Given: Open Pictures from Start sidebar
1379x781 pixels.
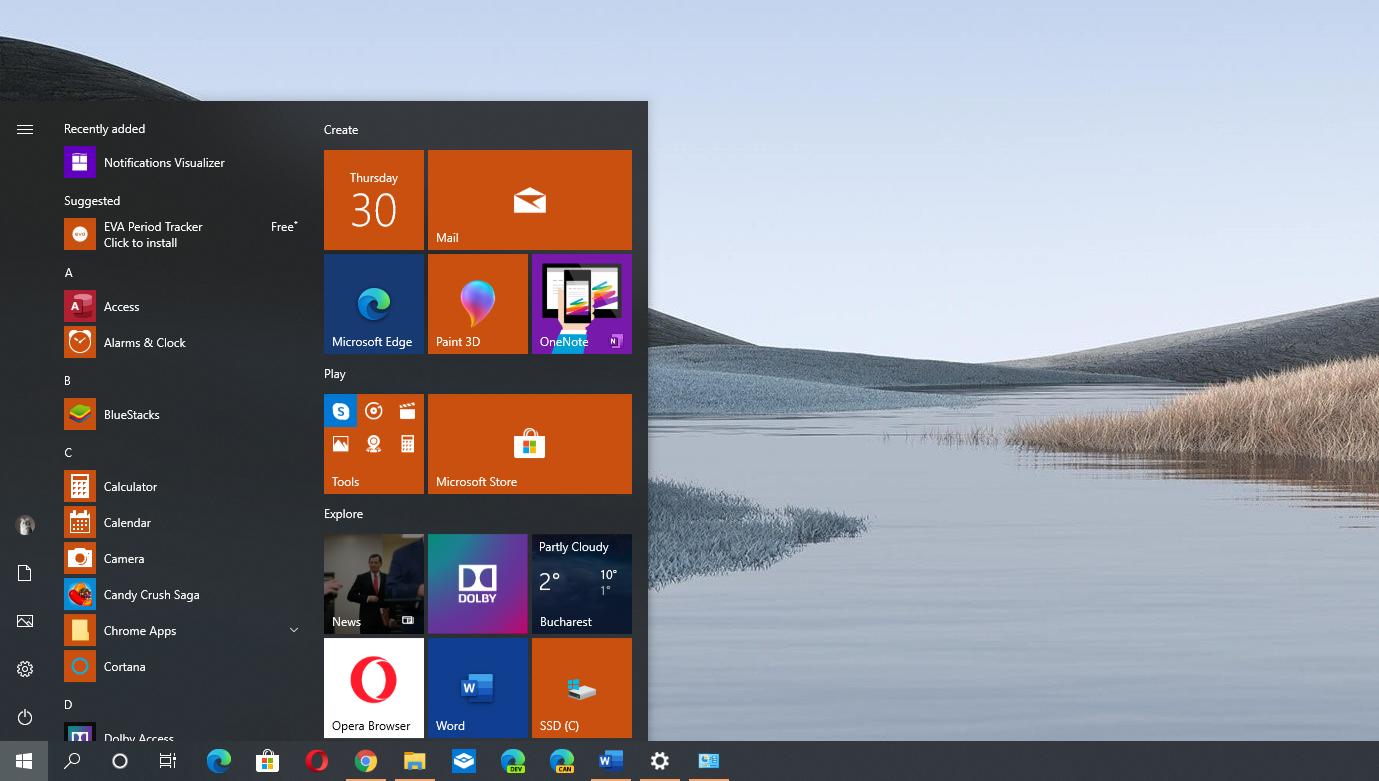Looking at the screenshot, I should pyautogui.click(x=25, y=621).
